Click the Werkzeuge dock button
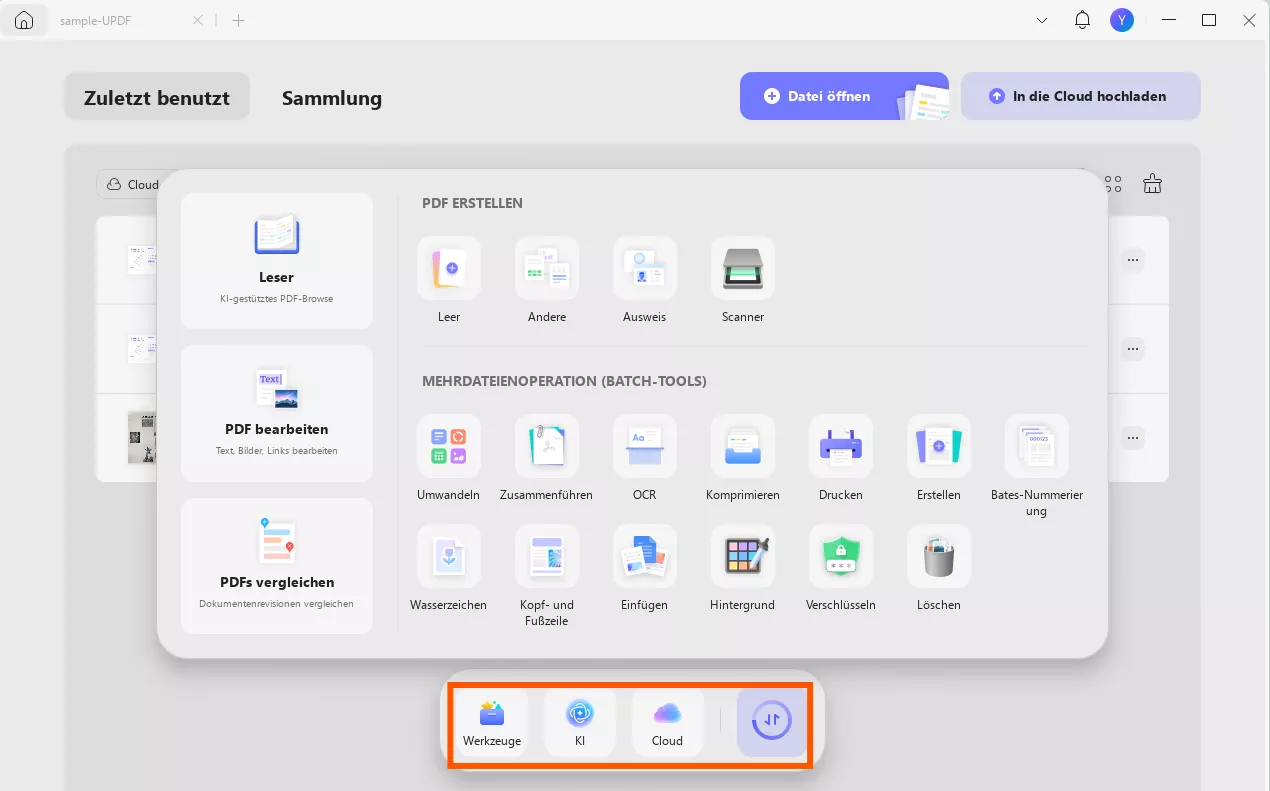Image resolution: width=1270 pixels, height=791 pixels. (x=492, y=722)
